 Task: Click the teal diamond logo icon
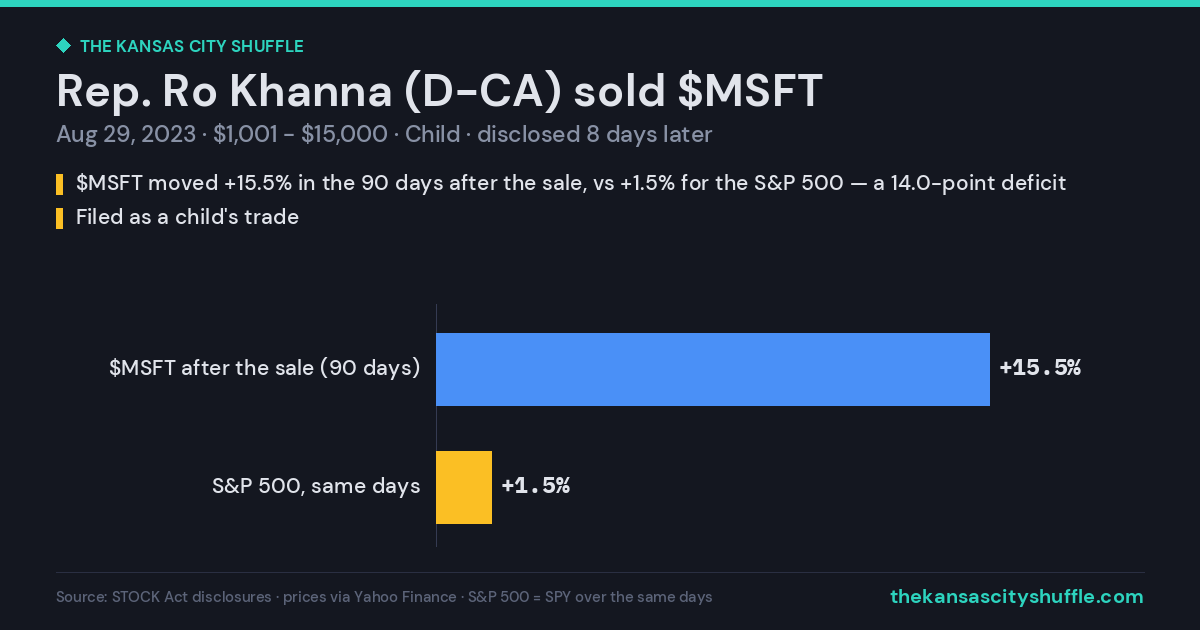[x=63, y=46]
